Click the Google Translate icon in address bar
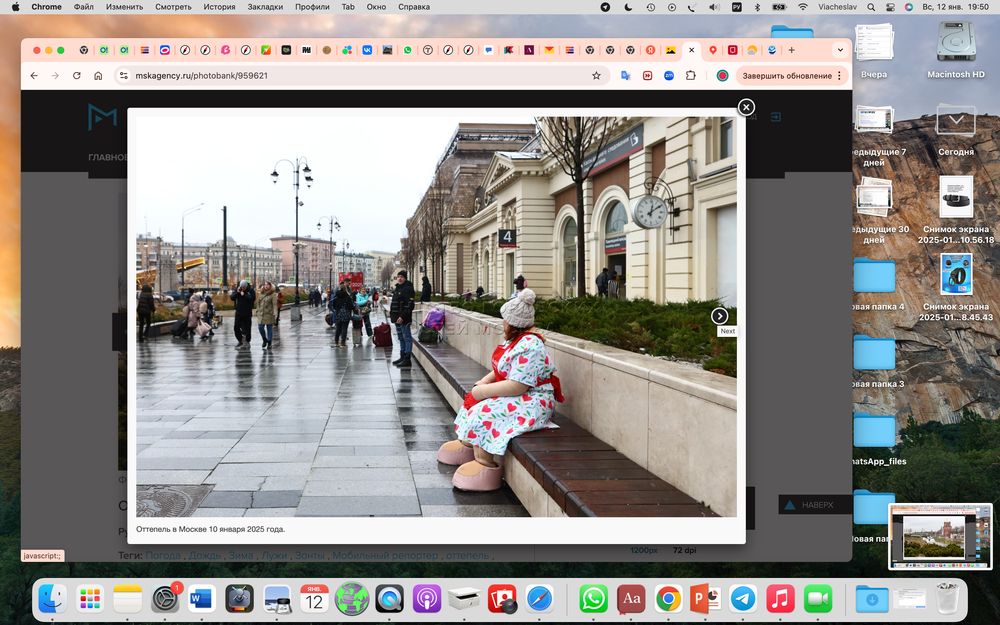1000x625 pixels. (625, 75)
